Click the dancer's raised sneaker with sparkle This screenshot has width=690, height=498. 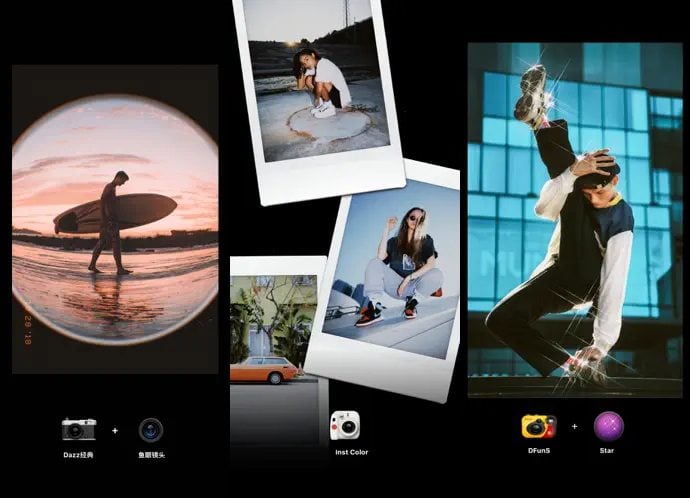[534, 92]
